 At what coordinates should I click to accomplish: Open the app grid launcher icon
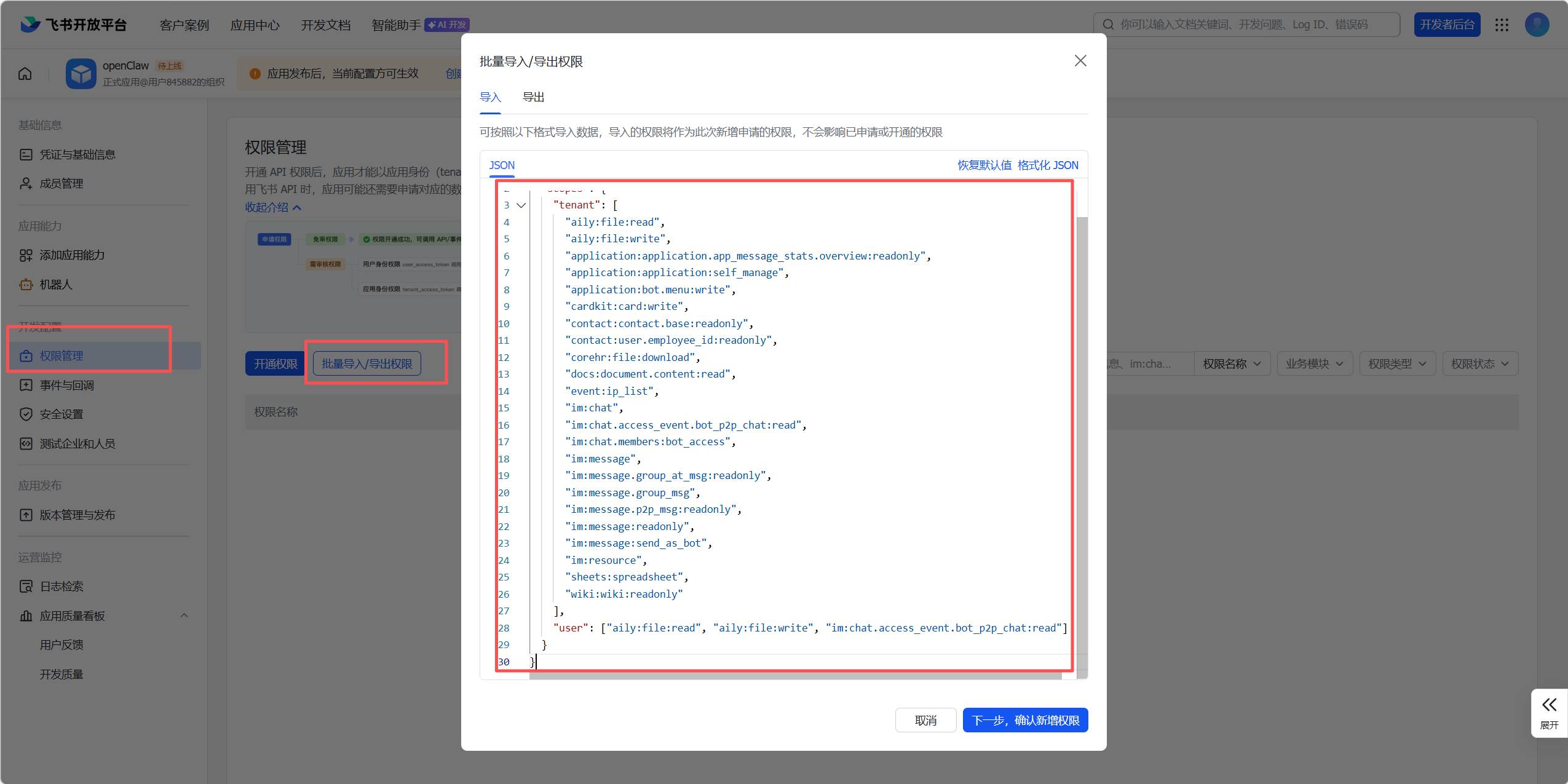(1502, 25)
